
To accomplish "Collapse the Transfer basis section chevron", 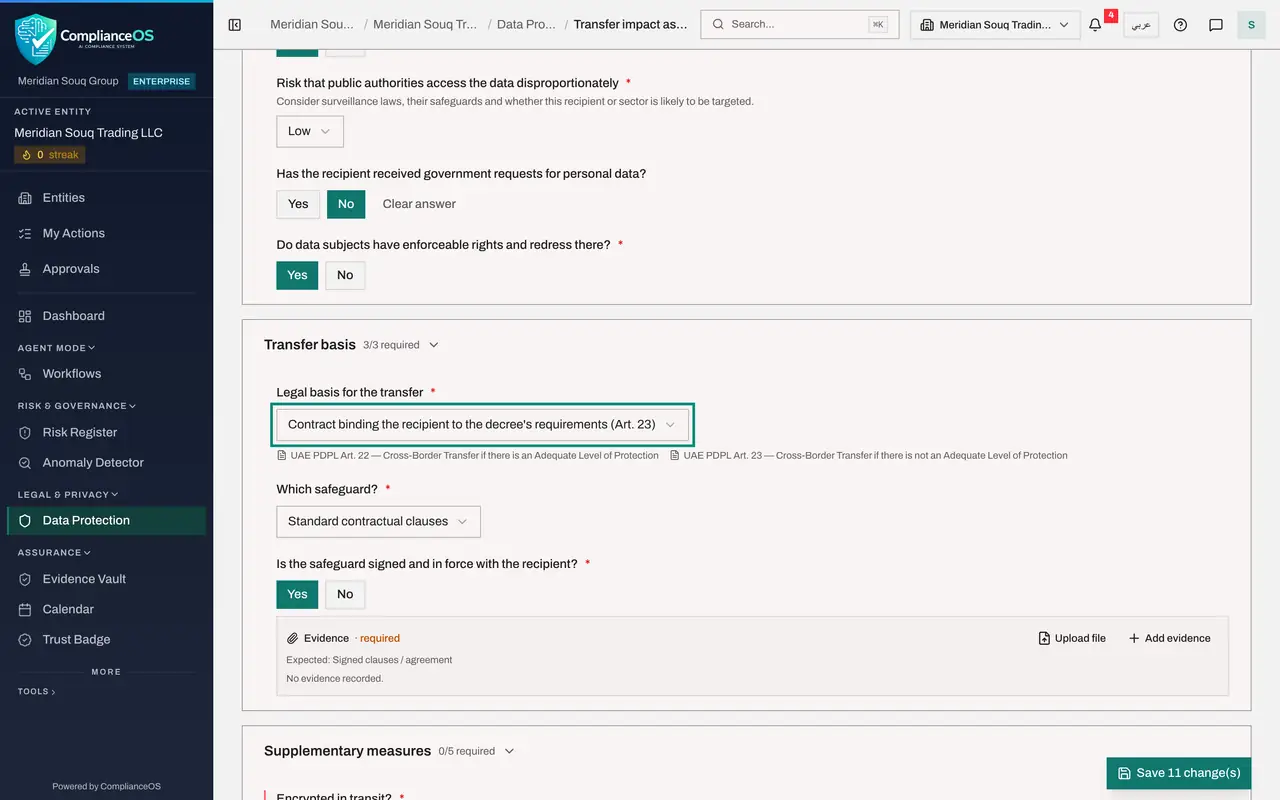I will tap(433, 345).
